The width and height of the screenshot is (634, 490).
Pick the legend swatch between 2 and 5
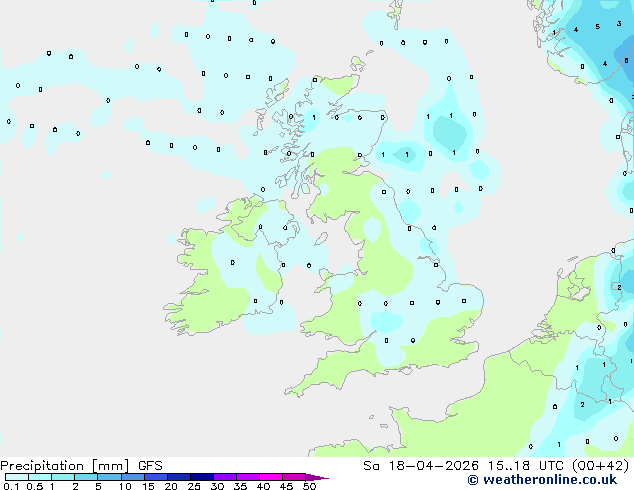tap(86, 477)
